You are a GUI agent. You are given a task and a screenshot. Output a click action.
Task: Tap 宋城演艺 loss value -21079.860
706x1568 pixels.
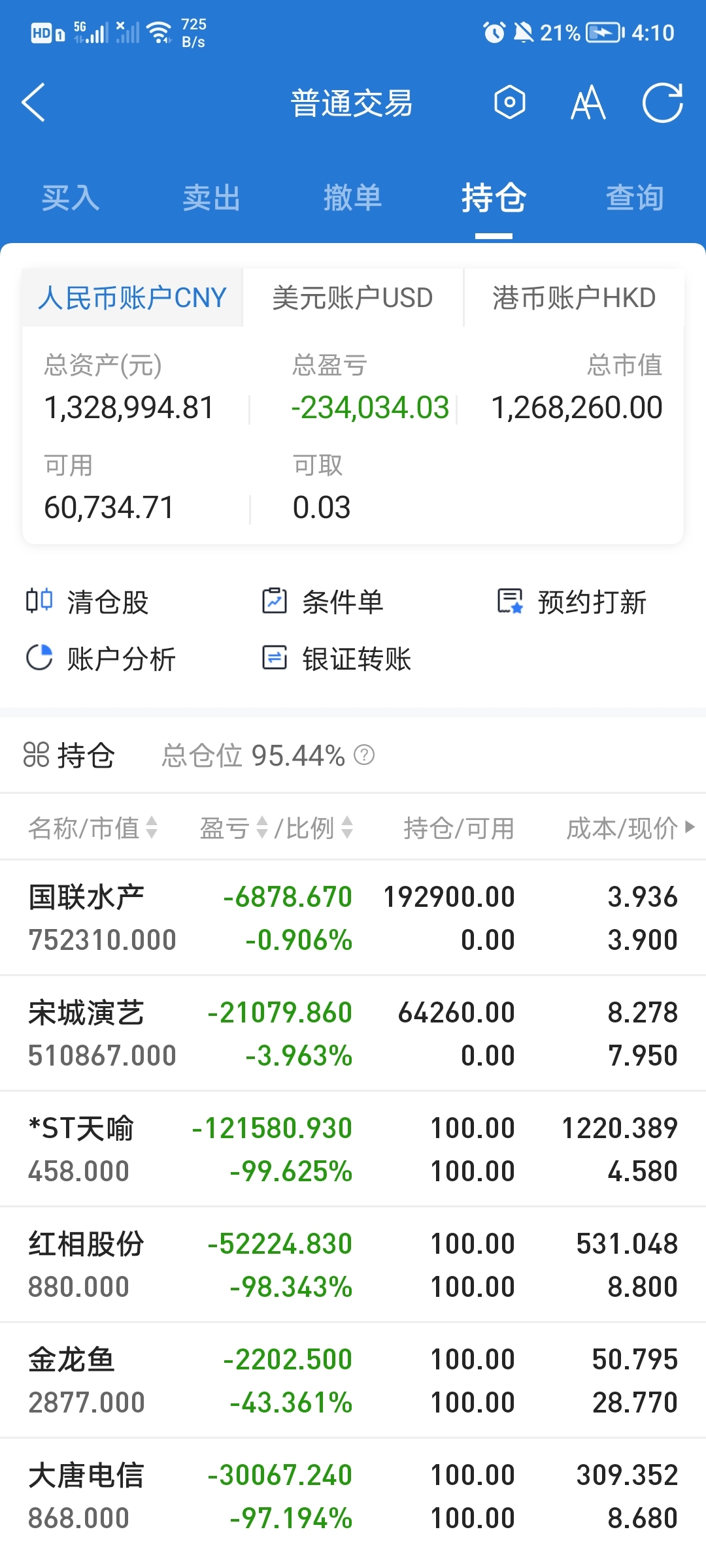(280, 1013)
